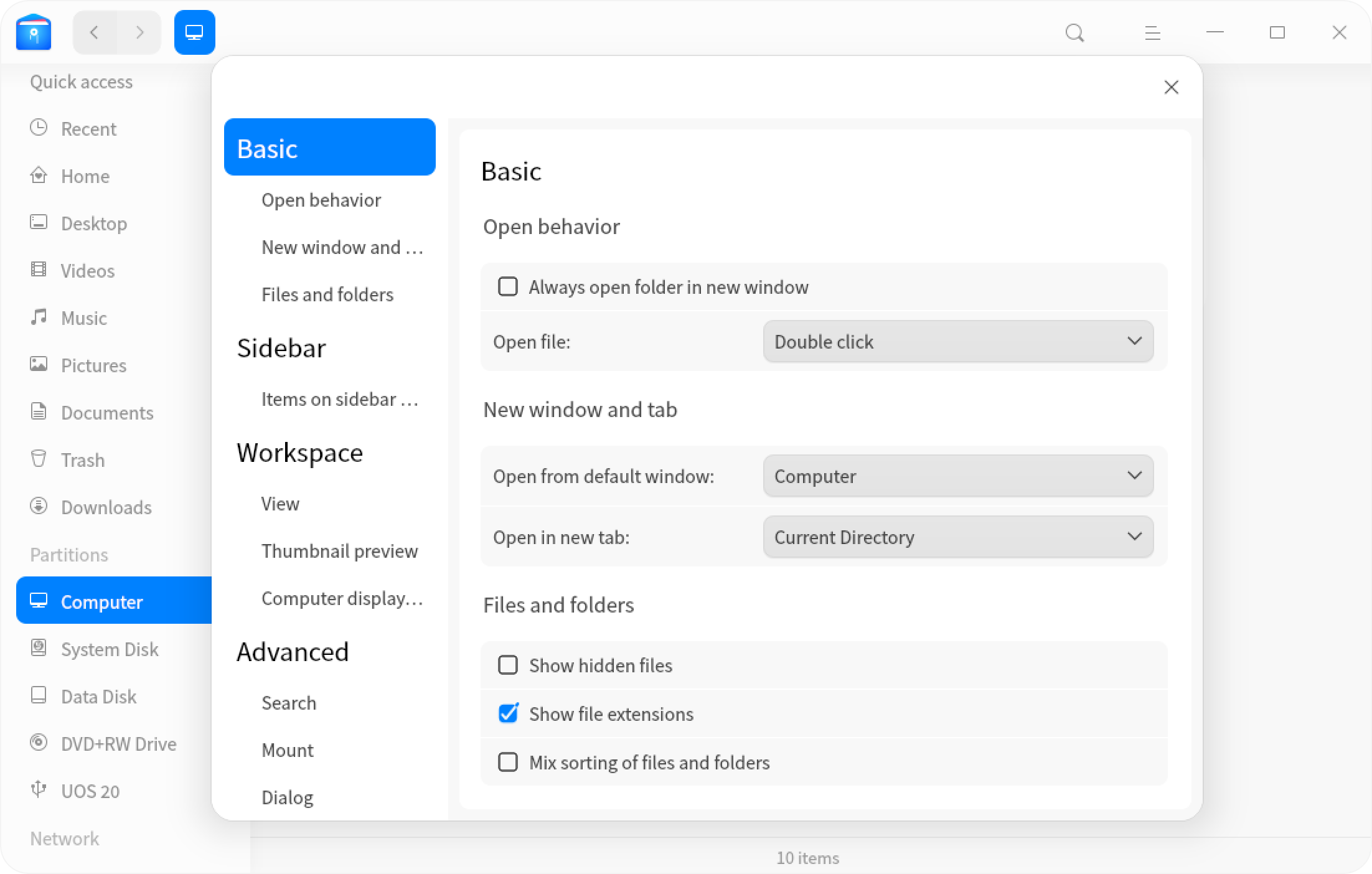1372x874 pixels.
Task: Open the Current Directory dropdown for new tabs
Action: pyautogui.click(x=958, y=537)
